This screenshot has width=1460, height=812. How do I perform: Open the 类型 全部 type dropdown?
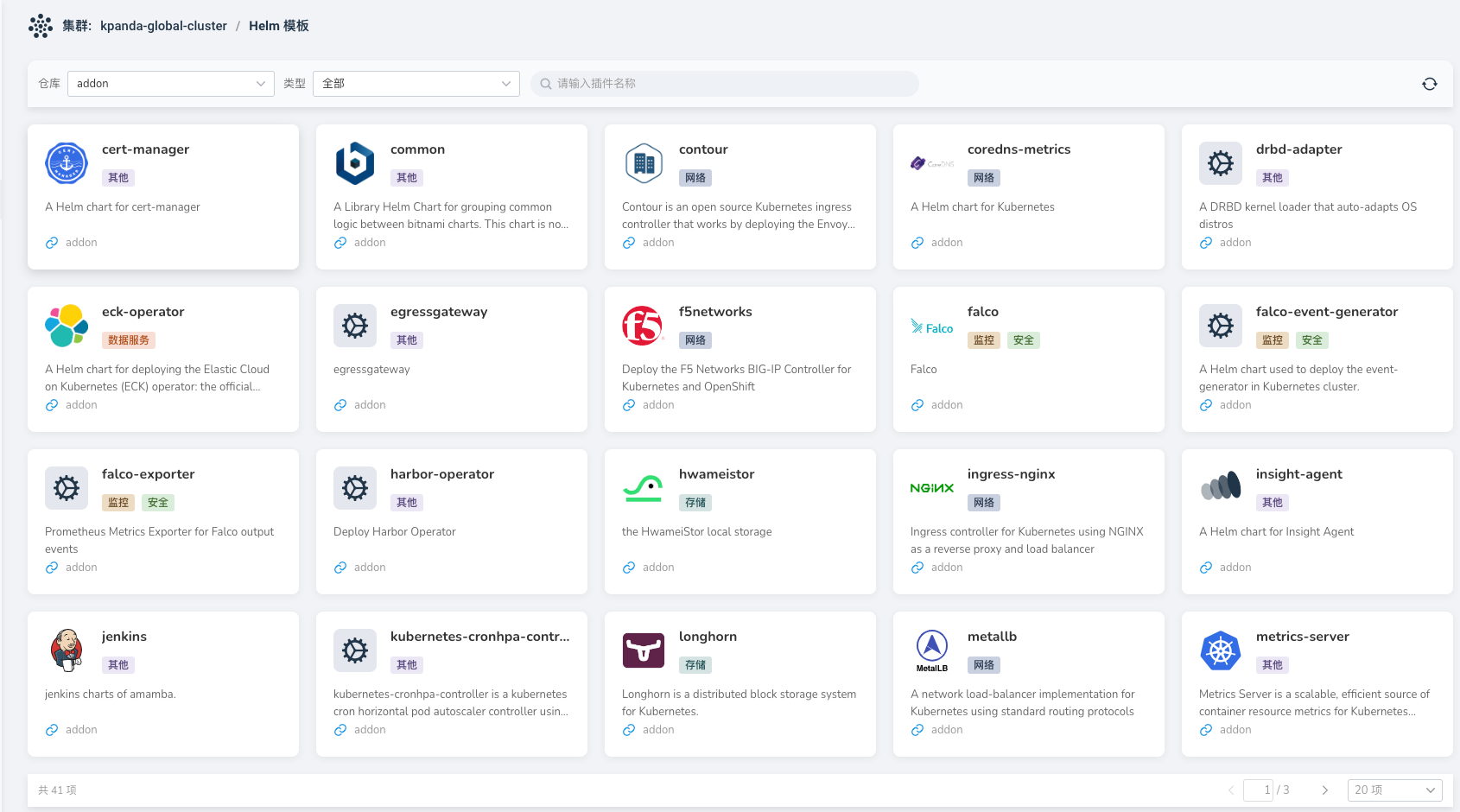416,84
